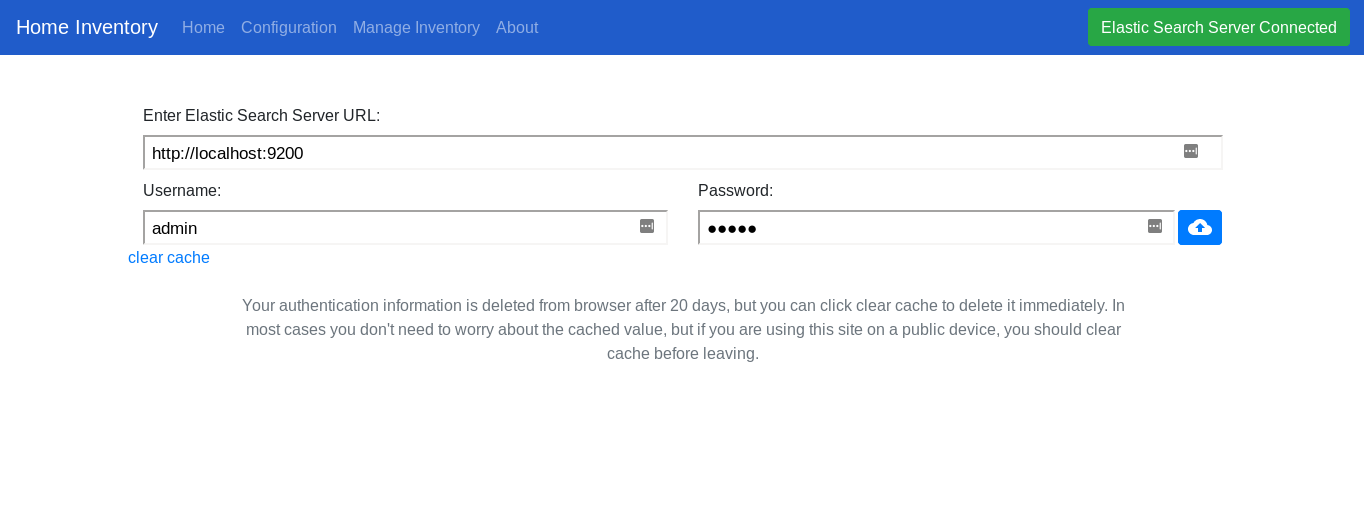1364x519 pixels.
Task: Click password manager icon in server URL field
Action: (x=1191, y=151)
